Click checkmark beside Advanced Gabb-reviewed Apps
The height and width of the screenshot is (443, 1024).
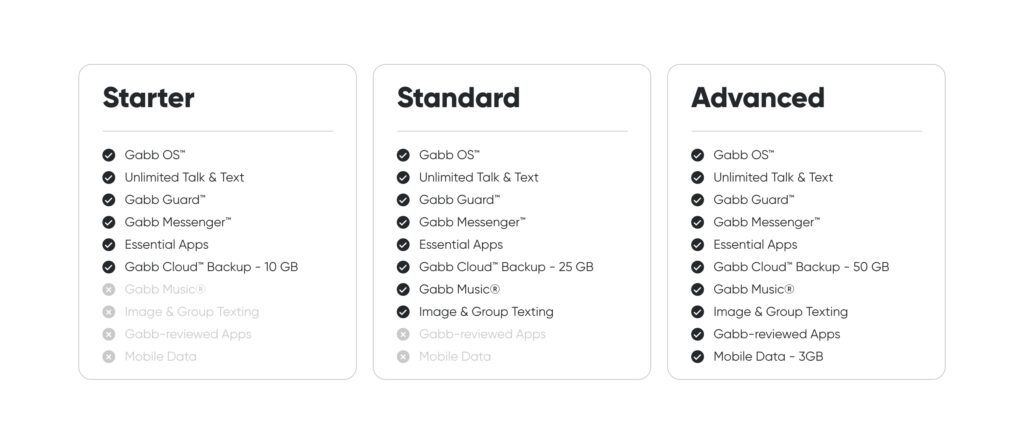point(697,334)
